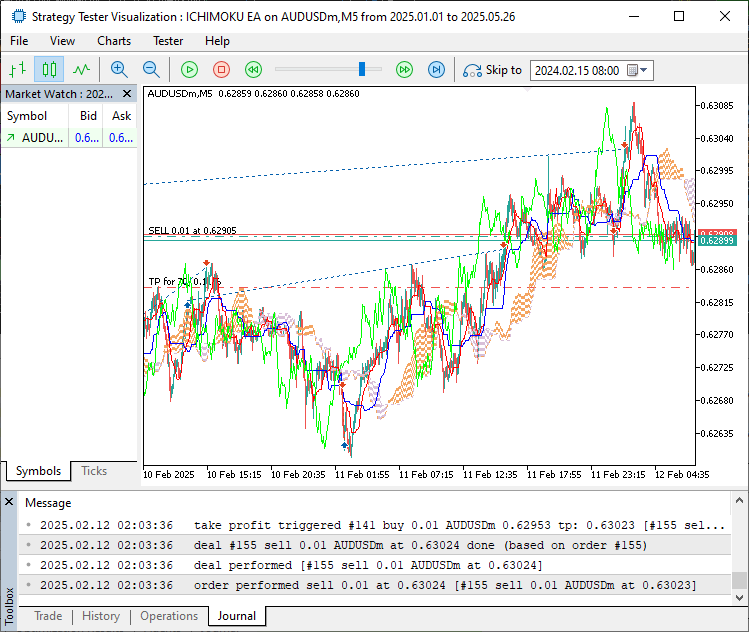Screen dimensions: 749x632
Task: Select candlestick chart mode
Action: (x=49, y=70)
